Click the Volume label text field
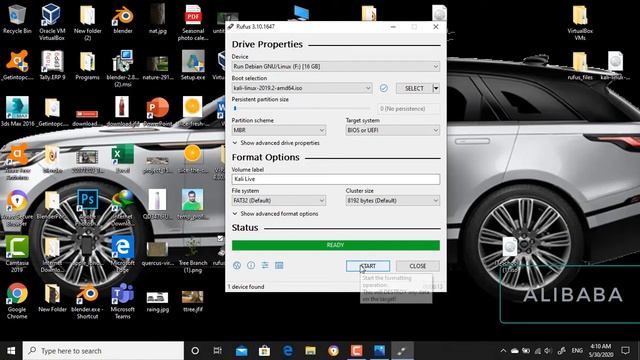 pyautogui.click(x=336, y=179)
